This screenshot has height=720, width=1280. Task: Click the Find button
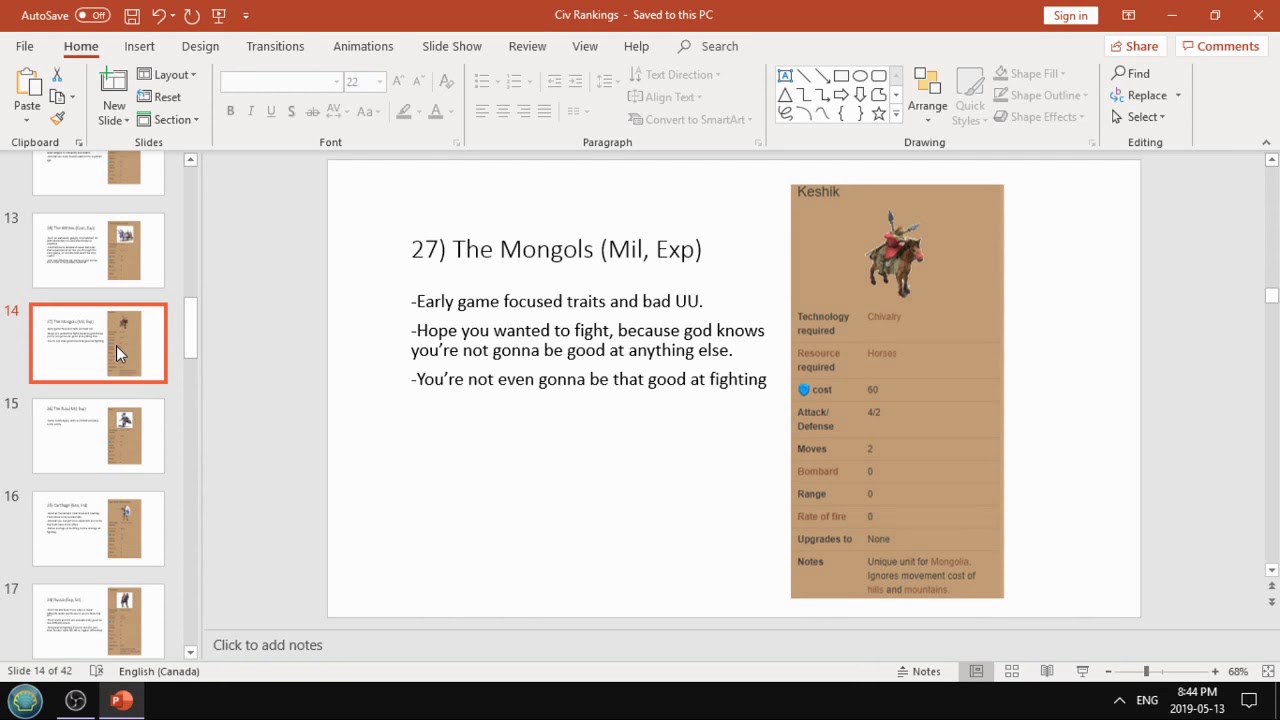pyautogui.click(x=1130, y=73)
